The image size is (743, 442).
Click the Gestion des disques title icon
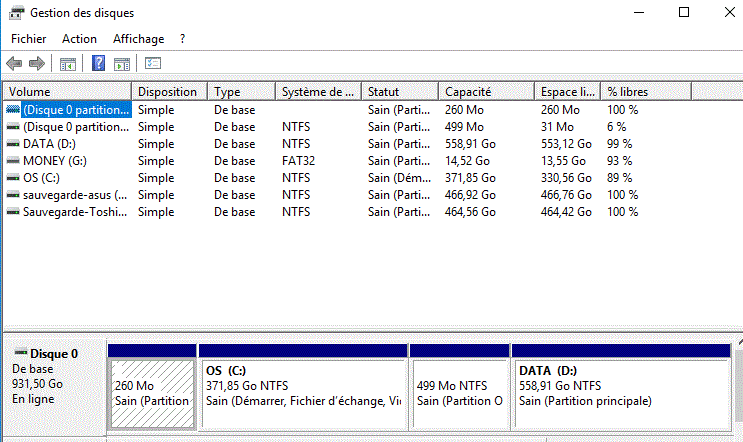(17, 13)
